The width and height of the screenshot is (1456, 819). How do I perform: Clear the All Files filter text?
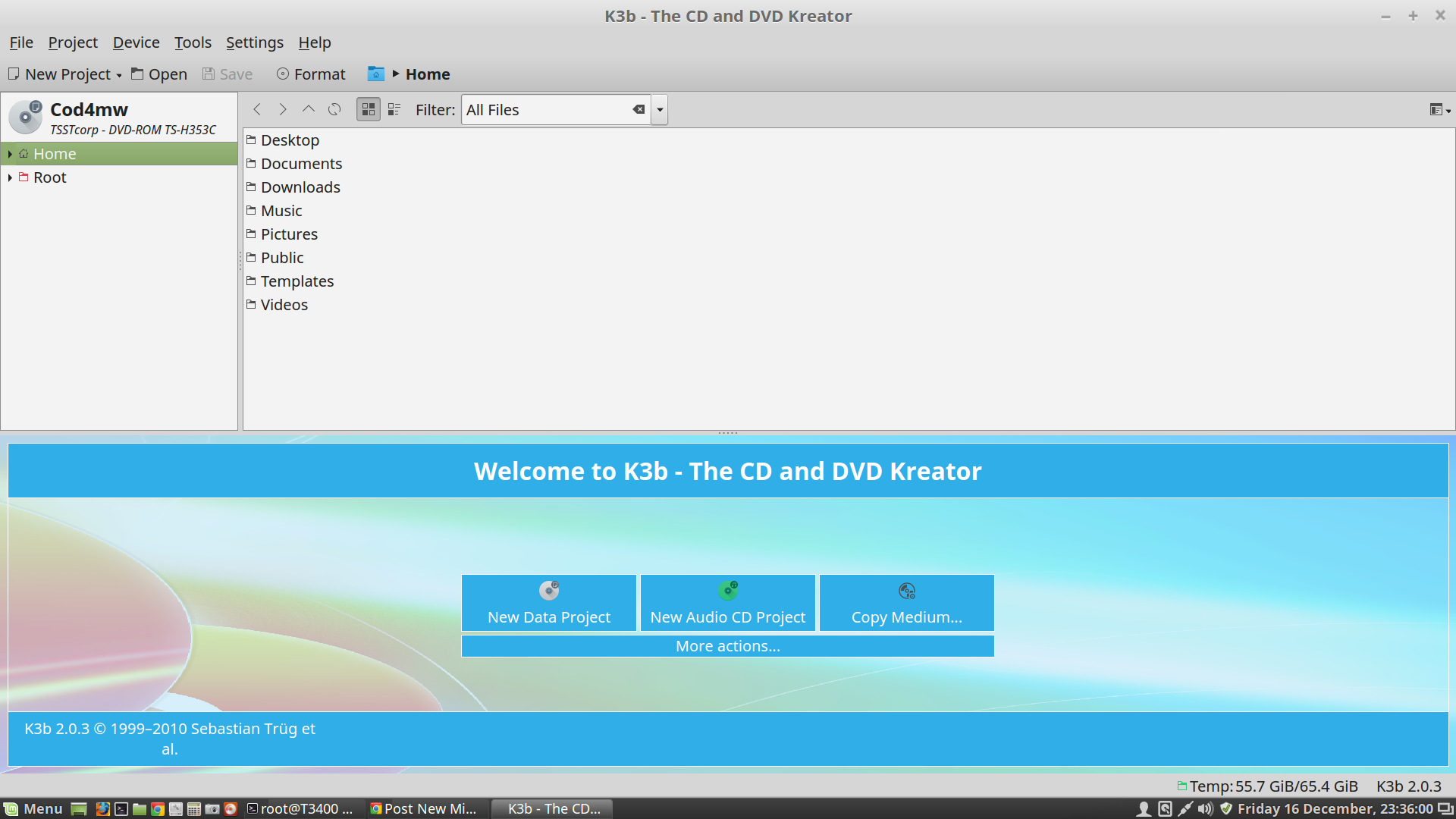click(639, 110)
